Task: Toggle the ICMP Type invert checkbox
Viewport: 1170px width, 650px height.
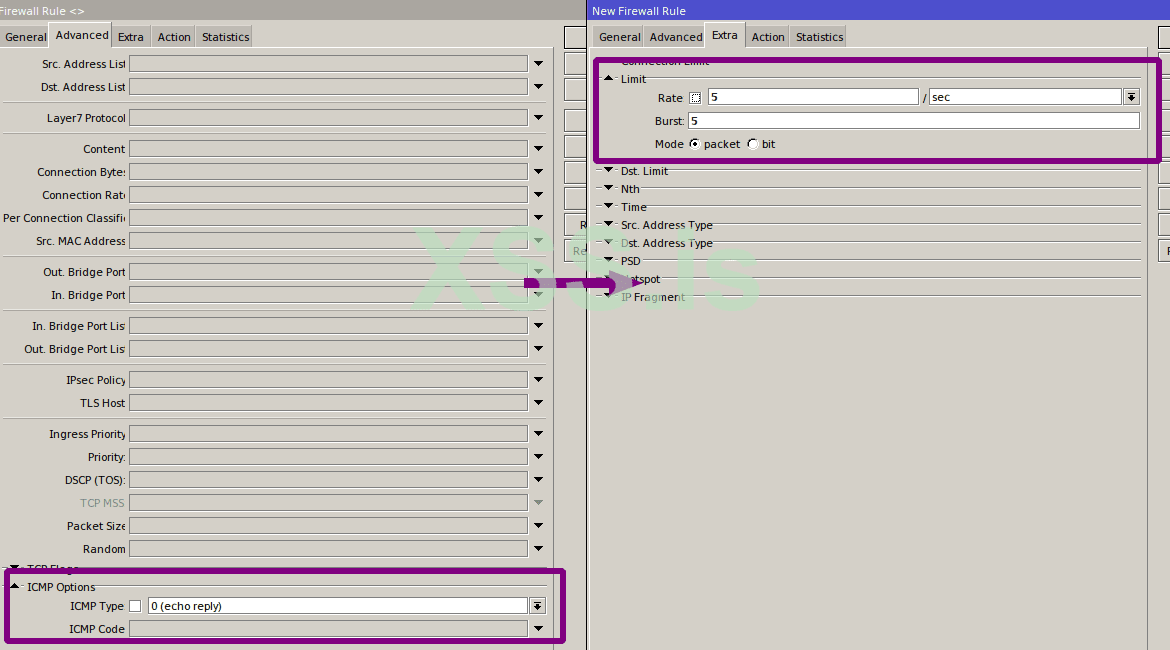Action: [x=135, y=606]
